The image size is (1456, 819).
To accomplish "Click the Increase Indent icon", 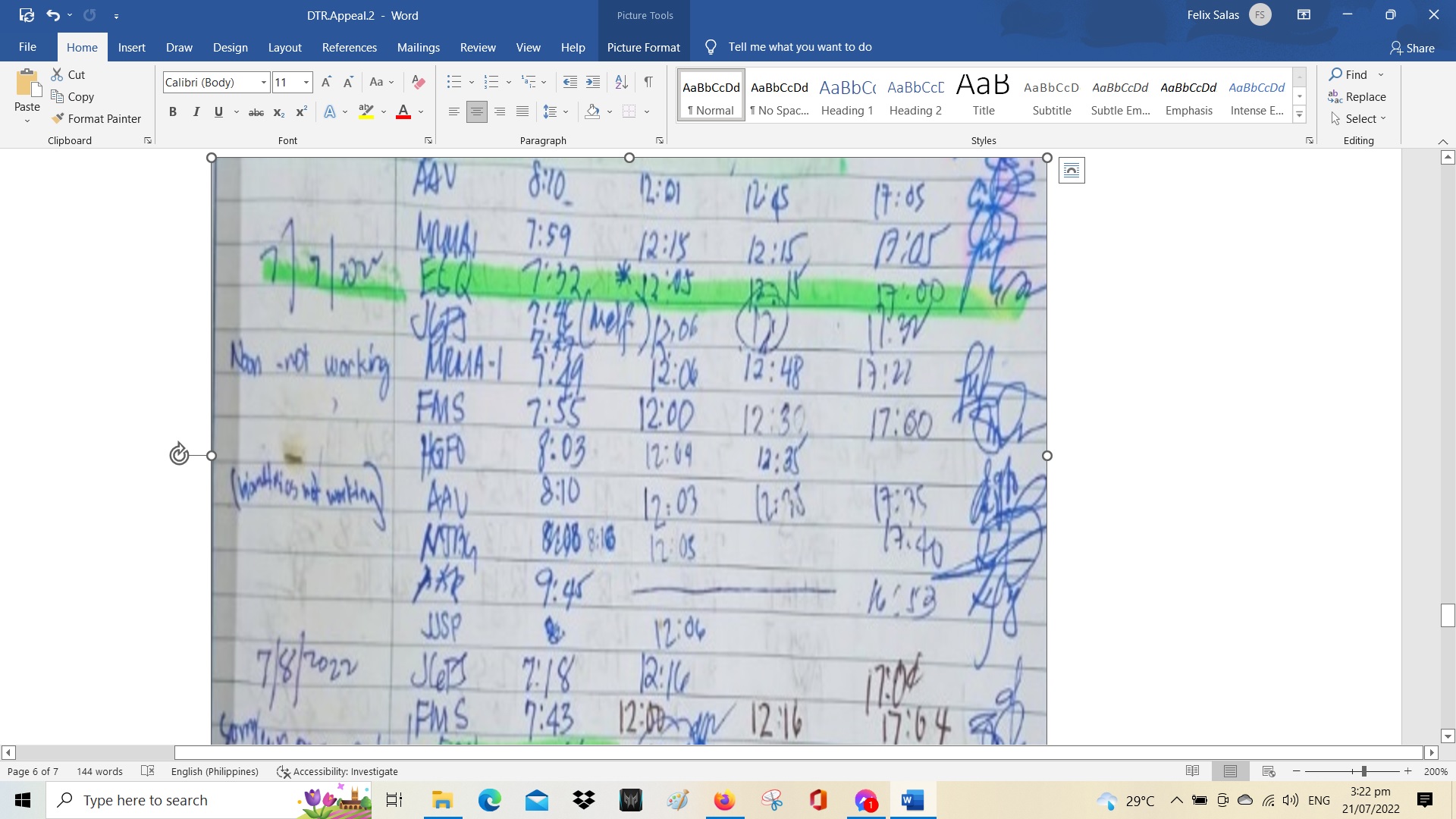I will (593, 82).
